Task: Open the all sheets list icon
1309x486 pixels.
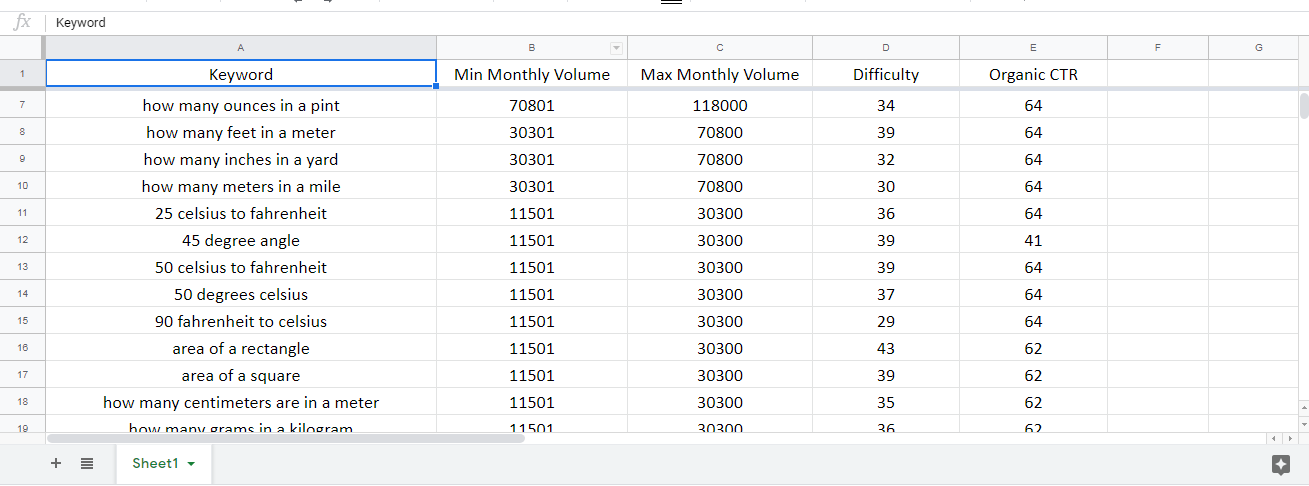Action: coord(87,463)
